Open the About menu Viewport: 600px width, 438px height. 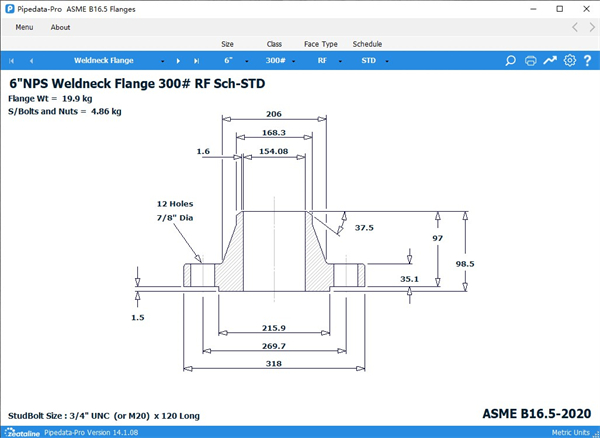coord(60,27)
